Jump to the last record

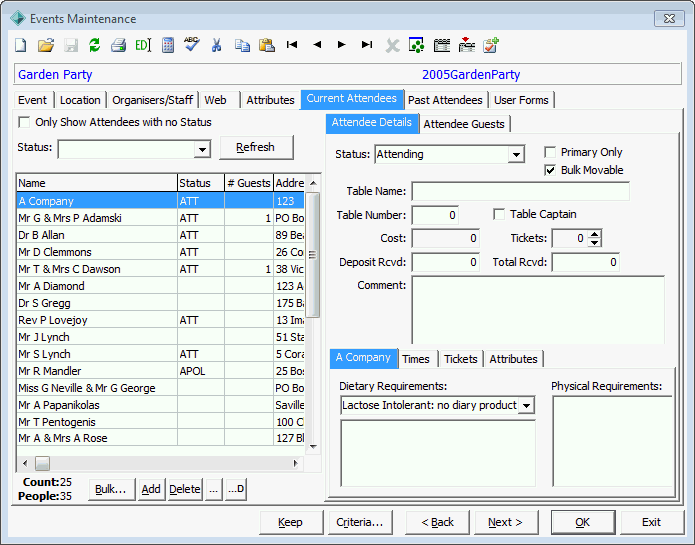coord(367,44)
